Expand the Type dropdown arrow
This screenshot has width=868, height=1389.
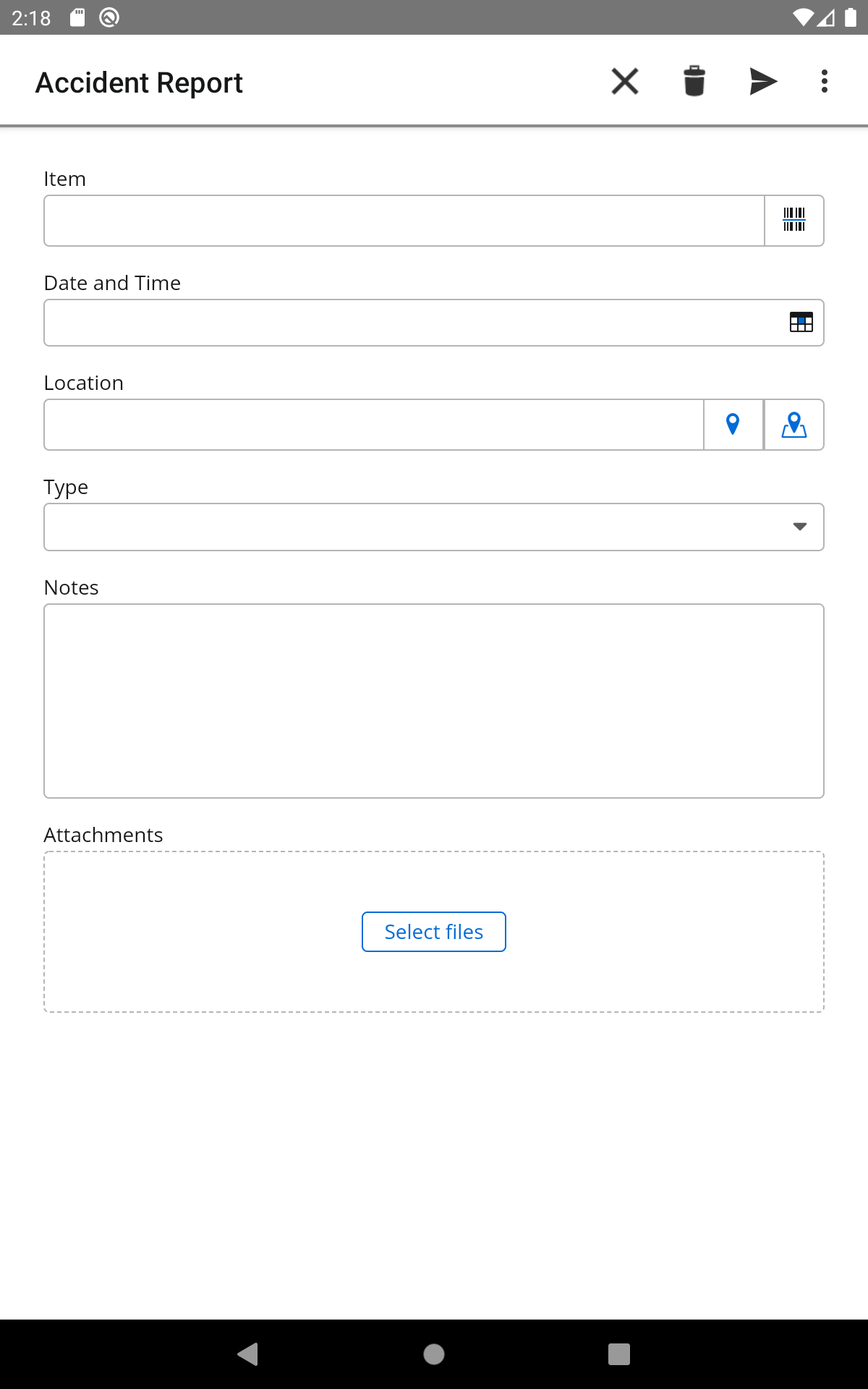pos(800,527)
